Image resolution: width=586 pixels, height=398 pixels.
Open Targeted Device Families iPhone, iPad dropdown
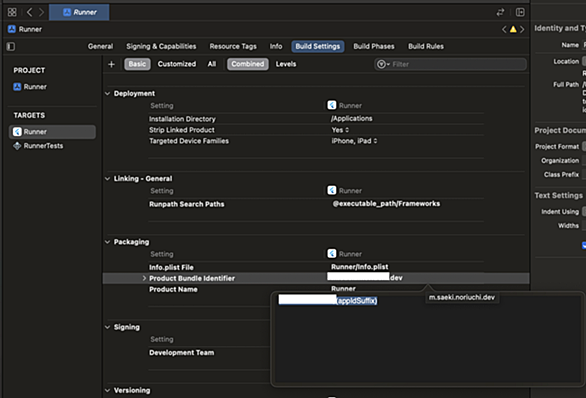(x=354, y=141)
